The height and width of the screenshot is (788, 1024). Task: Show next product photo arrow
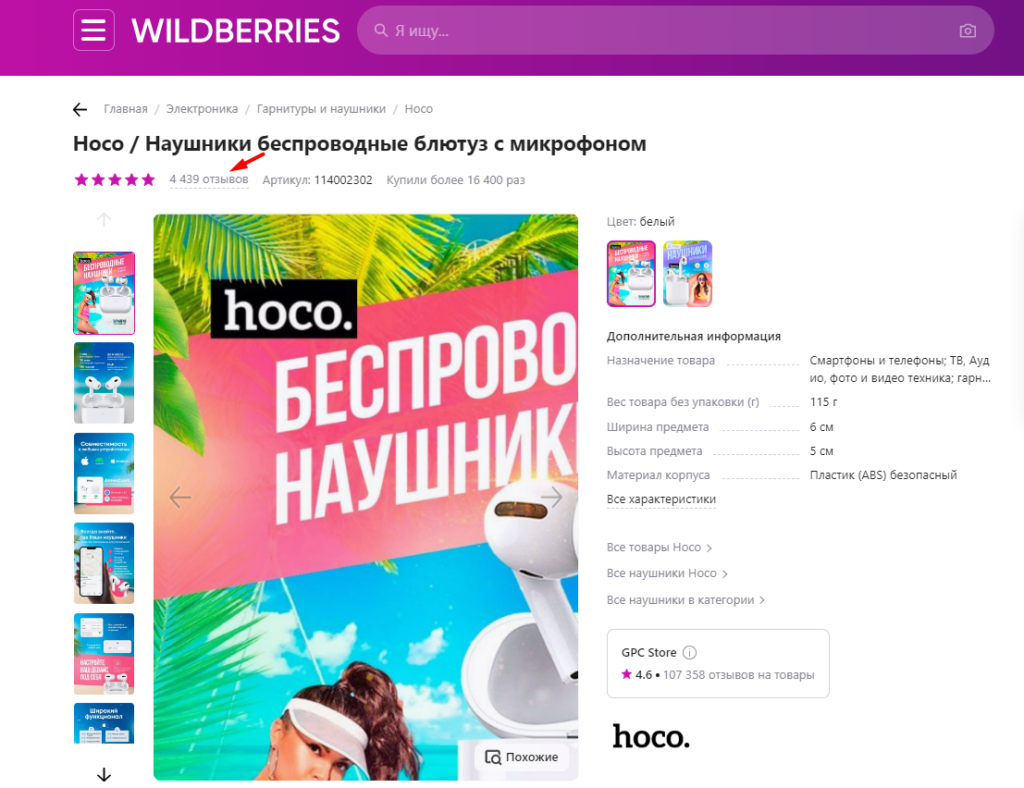[551, 497]
